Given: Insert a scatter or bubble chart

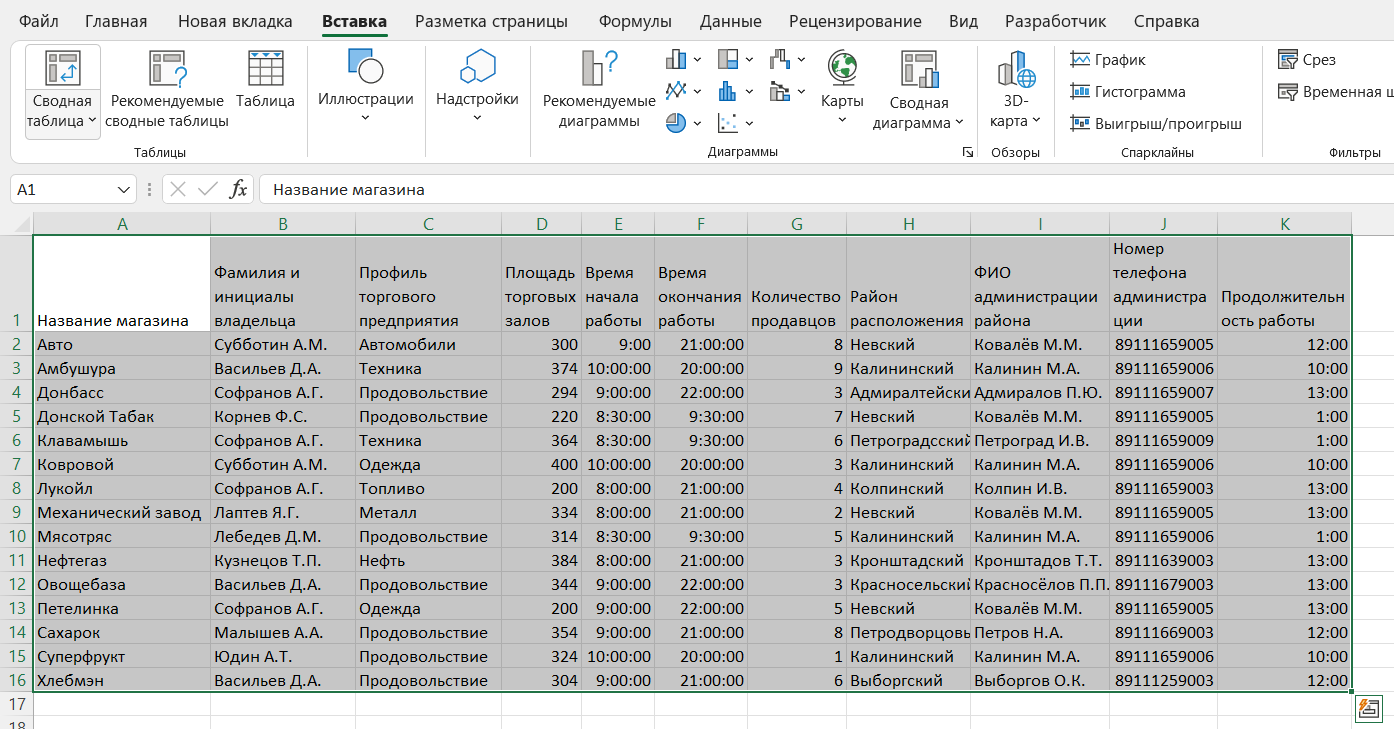Looking at the screenshot, I should point(735,123).
